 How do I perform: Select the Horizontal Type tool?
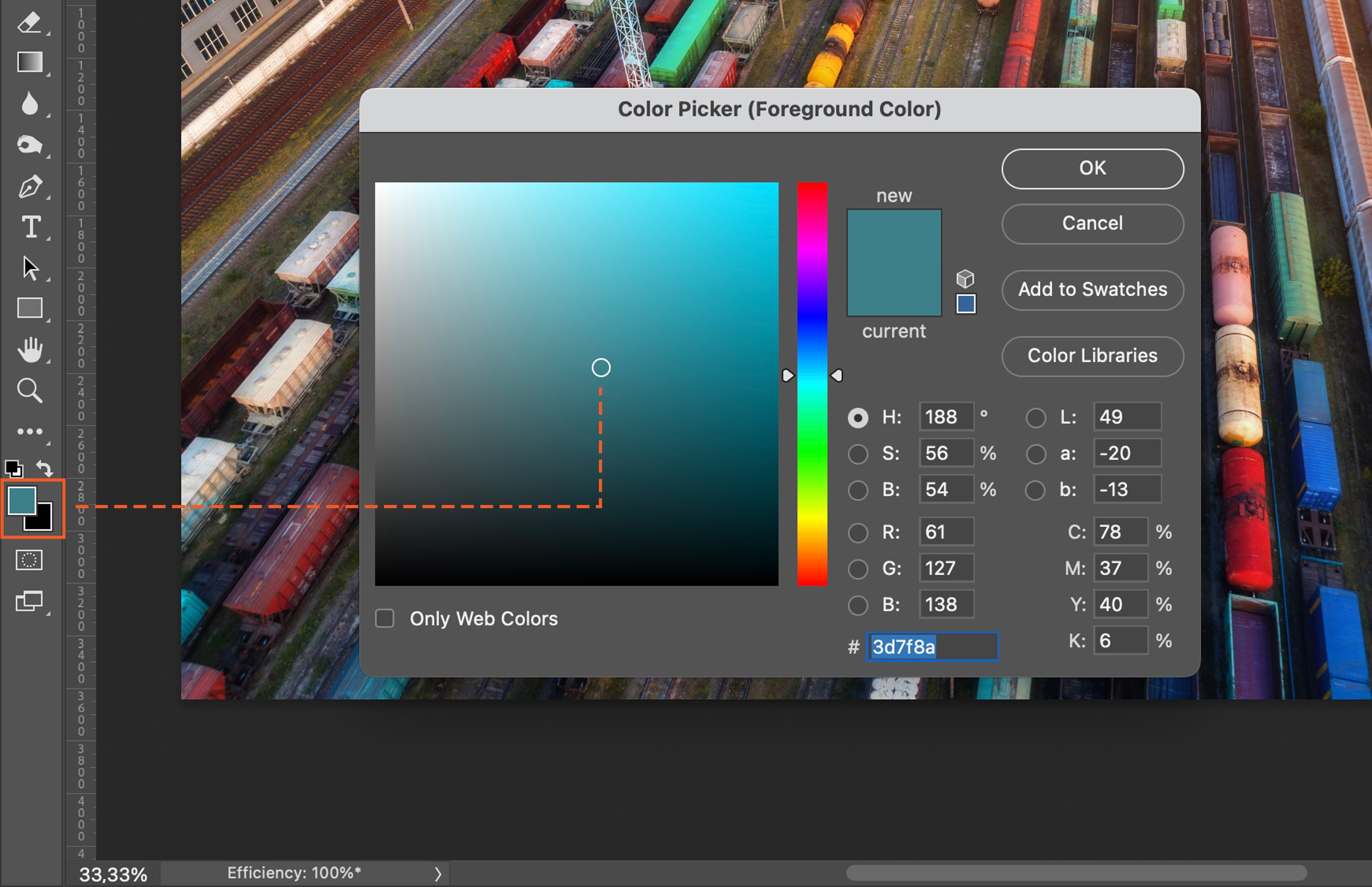pos(30,227)
